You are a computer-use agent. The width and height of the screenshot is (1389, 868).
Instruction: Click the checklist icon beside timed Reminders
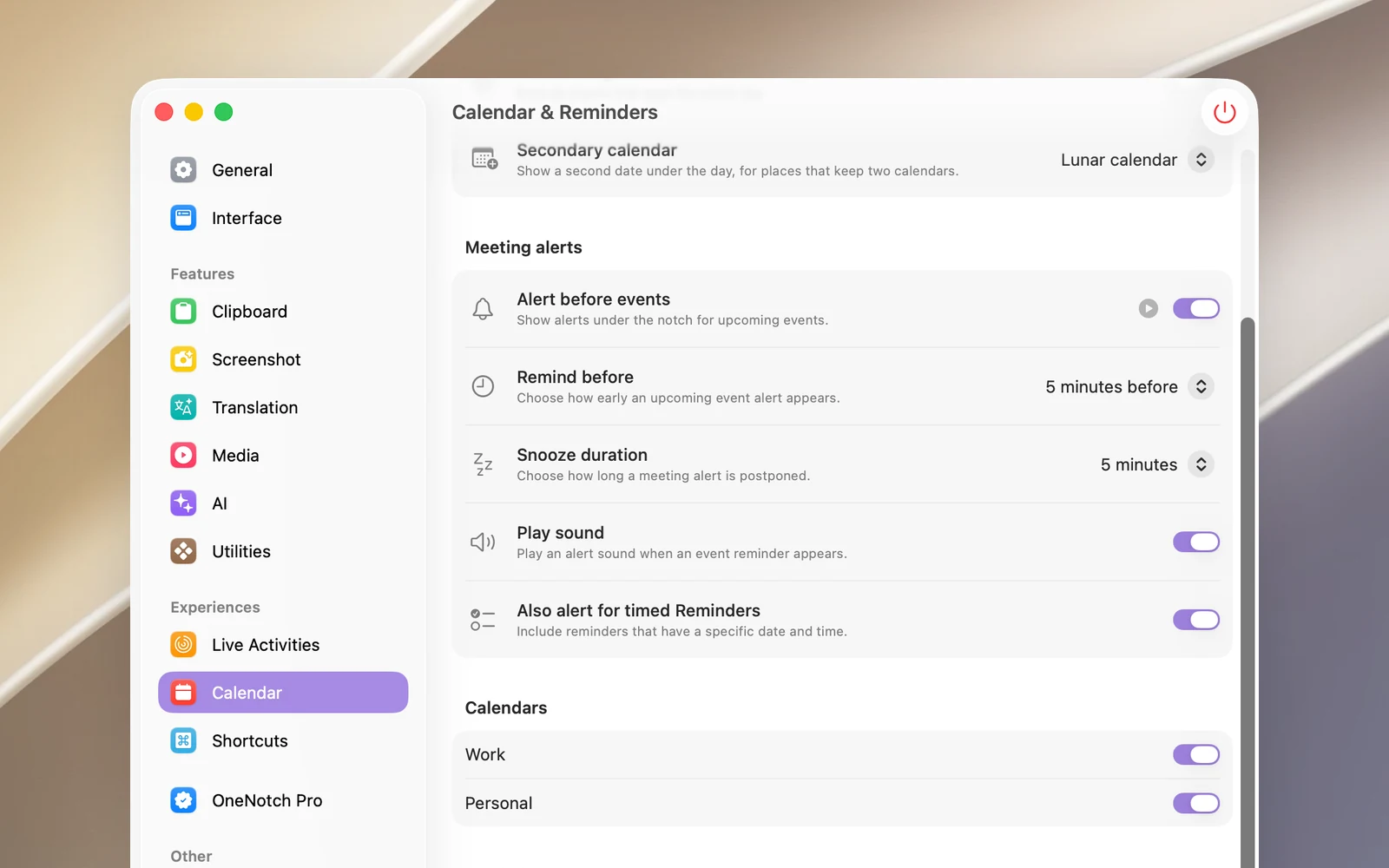[x=483, y=620]
